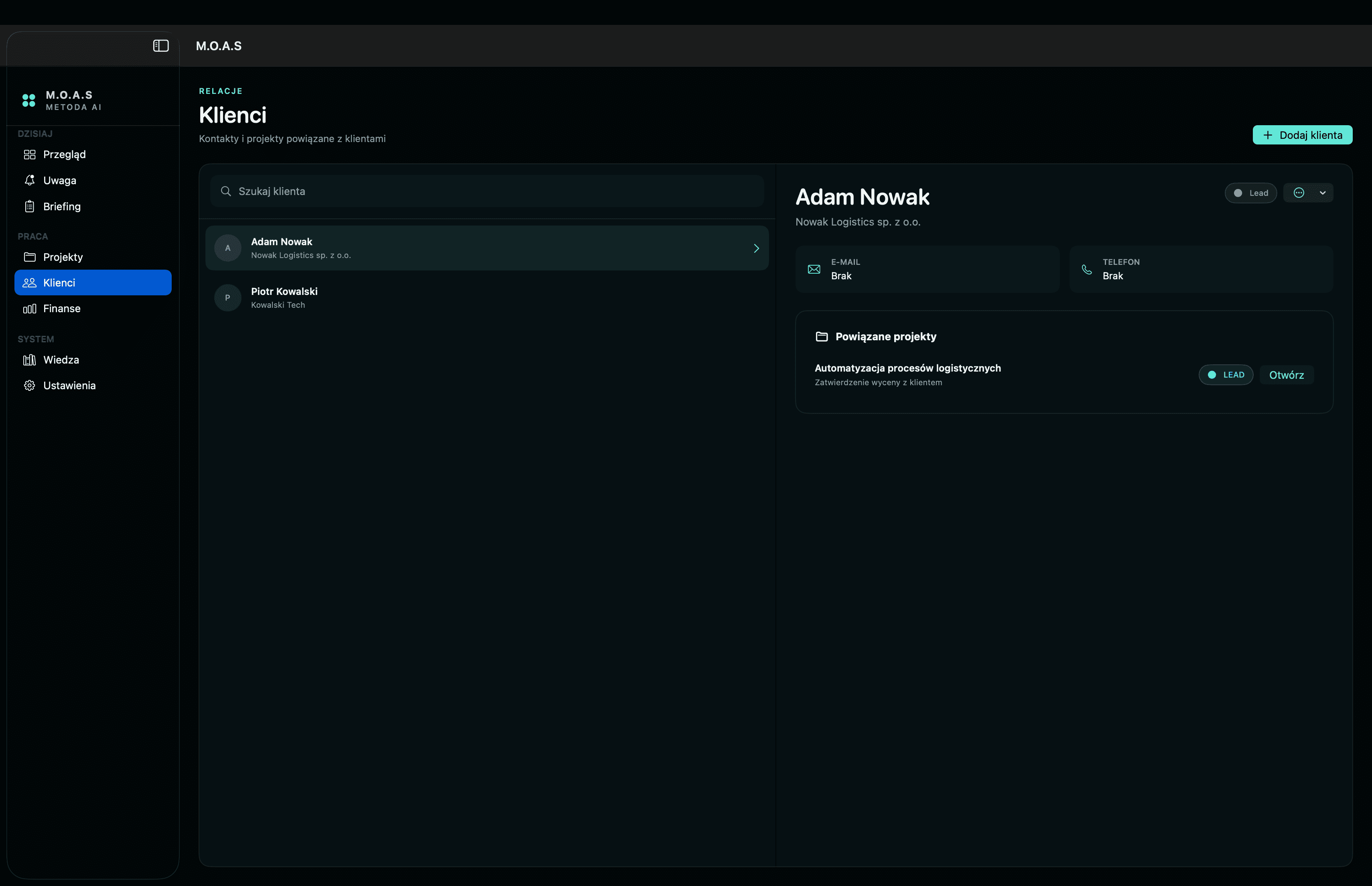Click the Wiedza books icon

tap(29, 360)
